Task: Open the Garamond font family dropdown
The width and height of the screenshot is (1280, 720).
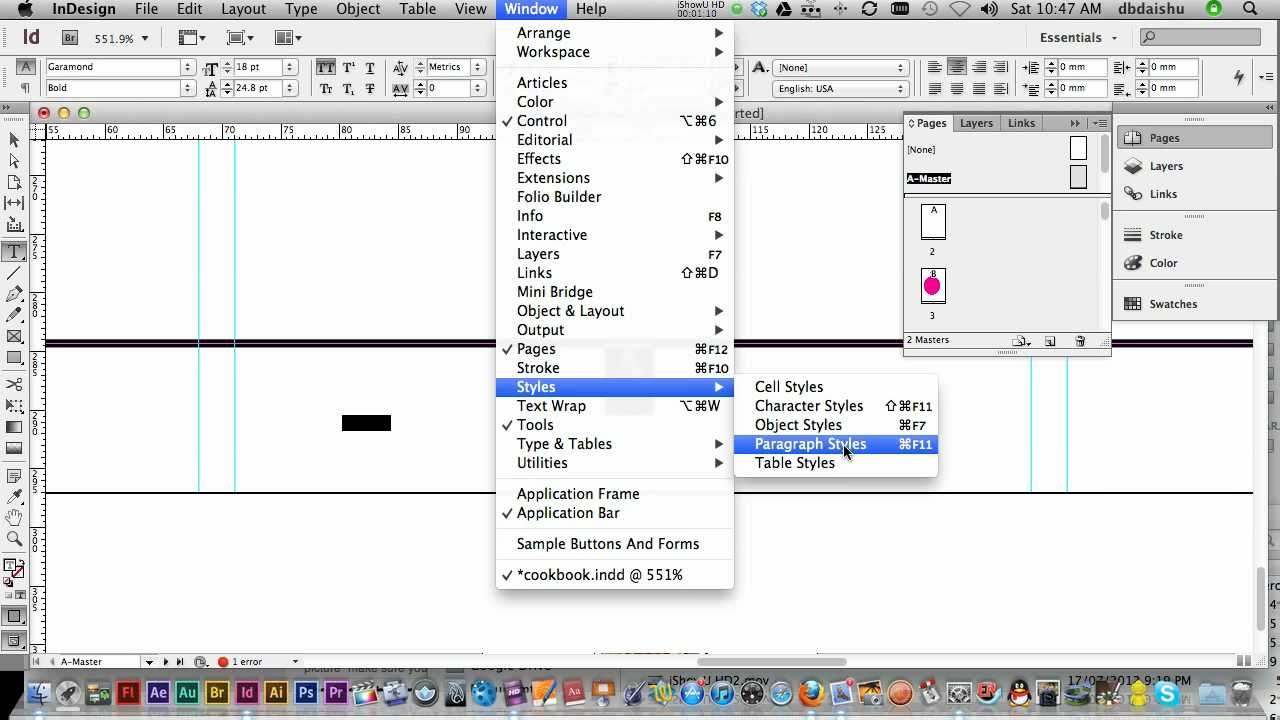Action: tap(187, 67)
